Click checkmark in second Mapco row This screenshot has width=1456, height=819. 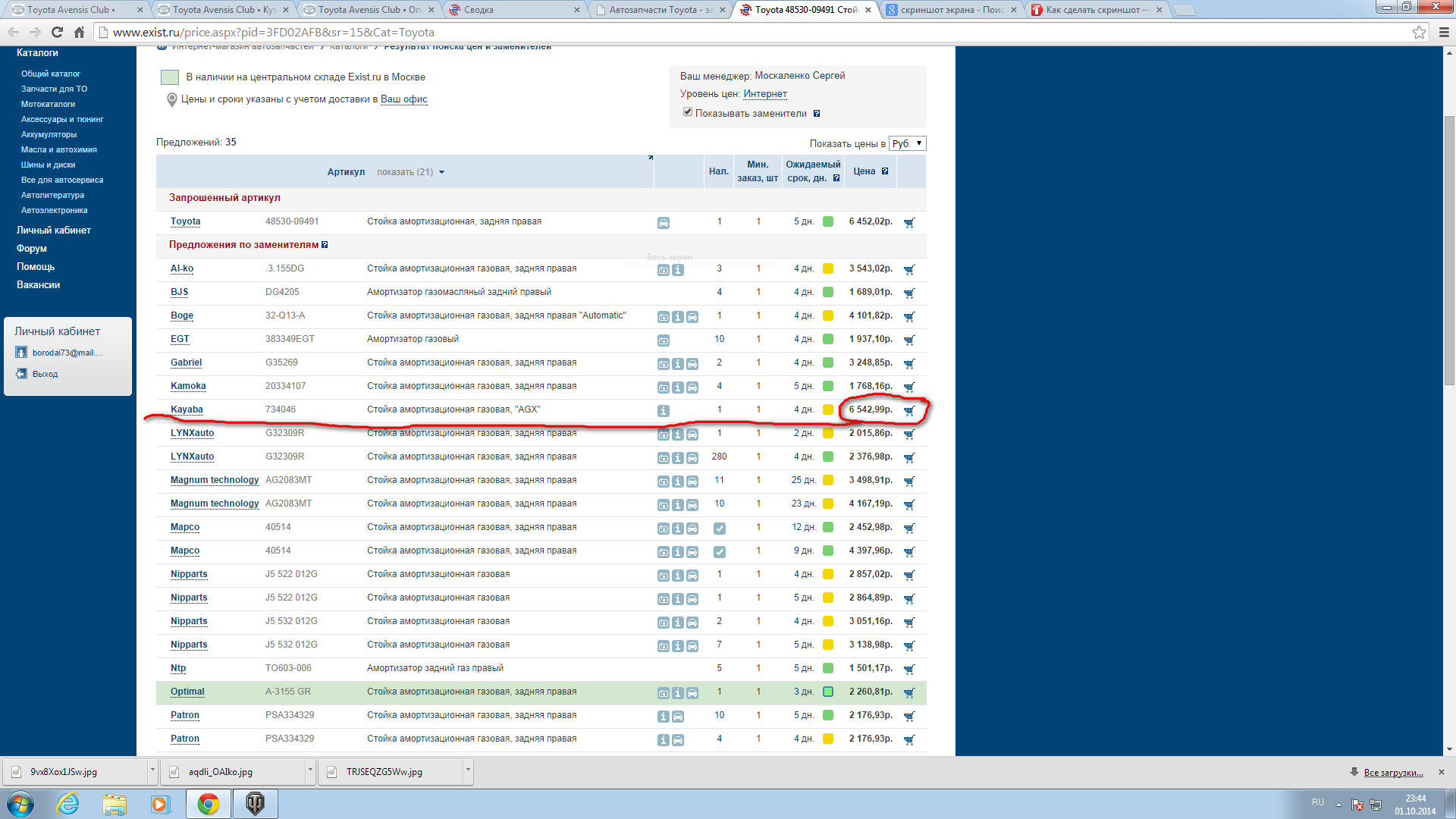click(x=720, y=551)
